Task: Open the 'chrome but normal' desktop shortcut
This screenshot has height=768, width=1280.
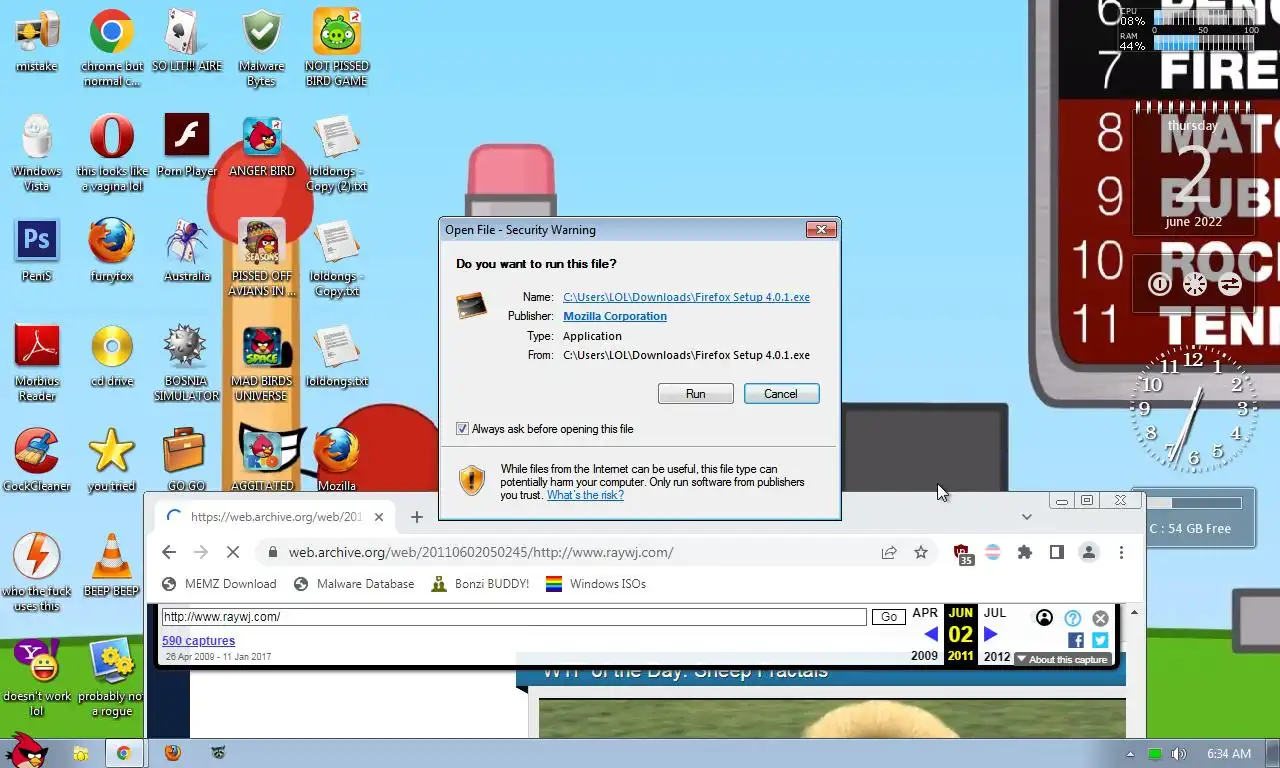Action: tap(112, 47)
